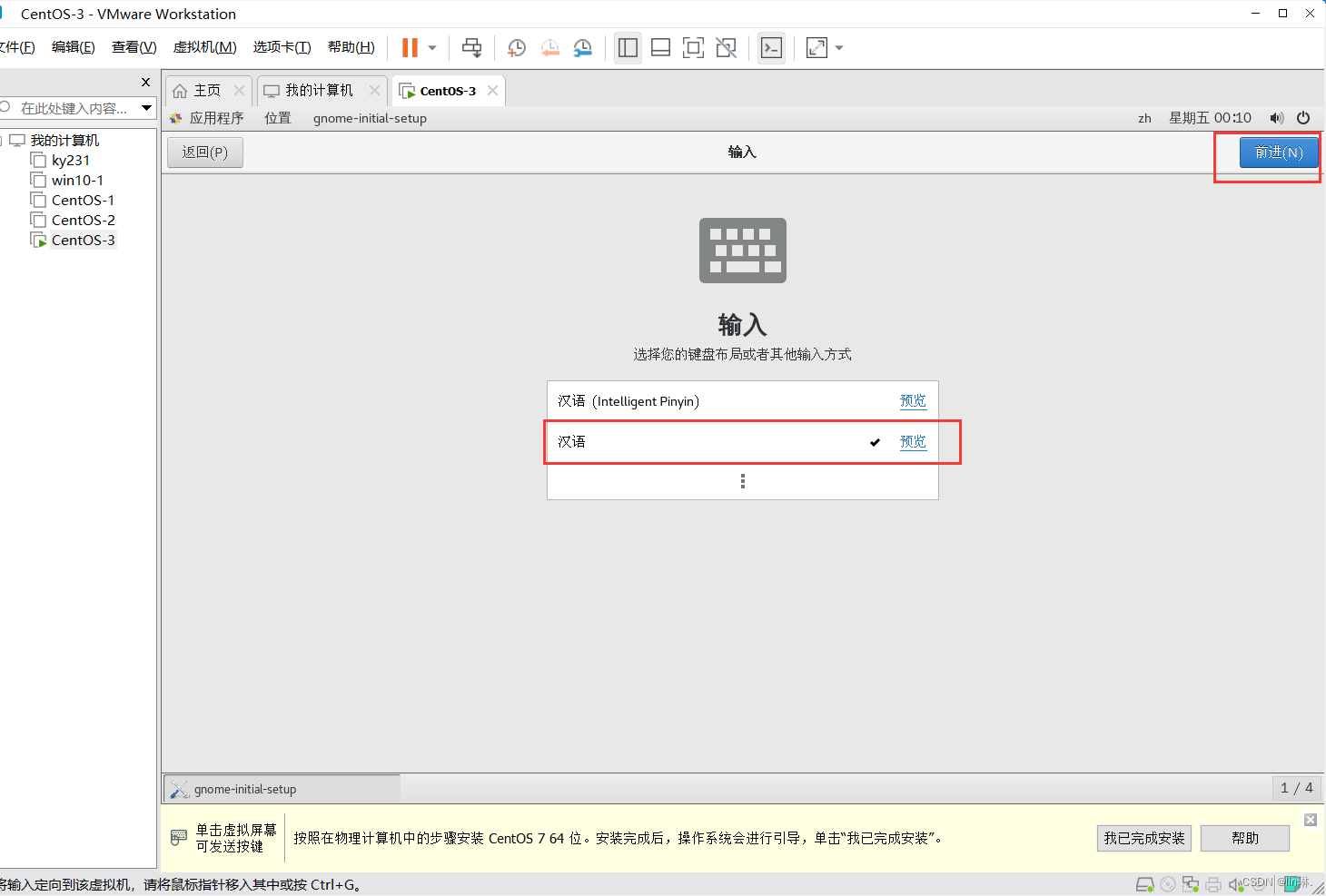Viewport: 1326px width, 896px height.
Task: Enter full screen mode
Action: (693, 48)
